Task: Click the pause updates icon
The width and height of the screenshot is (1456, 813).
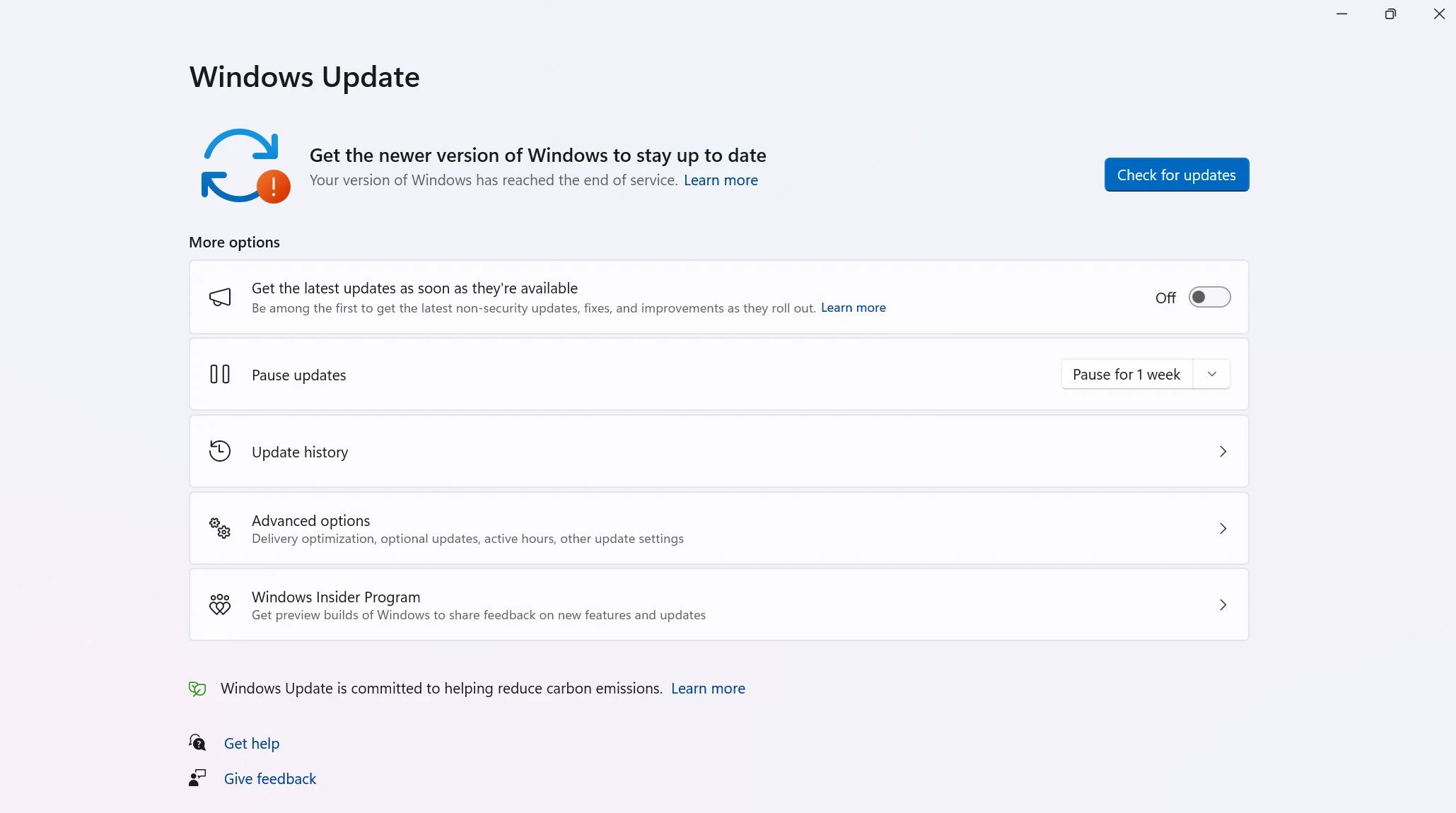Action: pyautogui.click(x=219, y=373)
